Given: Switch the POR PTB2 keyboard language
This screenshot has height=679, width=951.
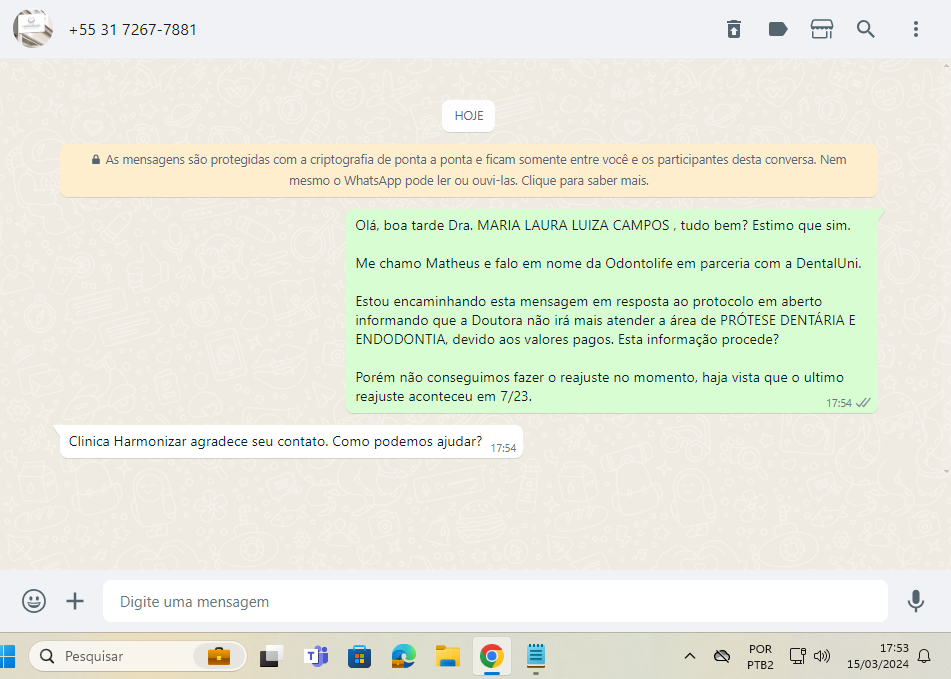Looking at the screenshot, I should [760, 657].
